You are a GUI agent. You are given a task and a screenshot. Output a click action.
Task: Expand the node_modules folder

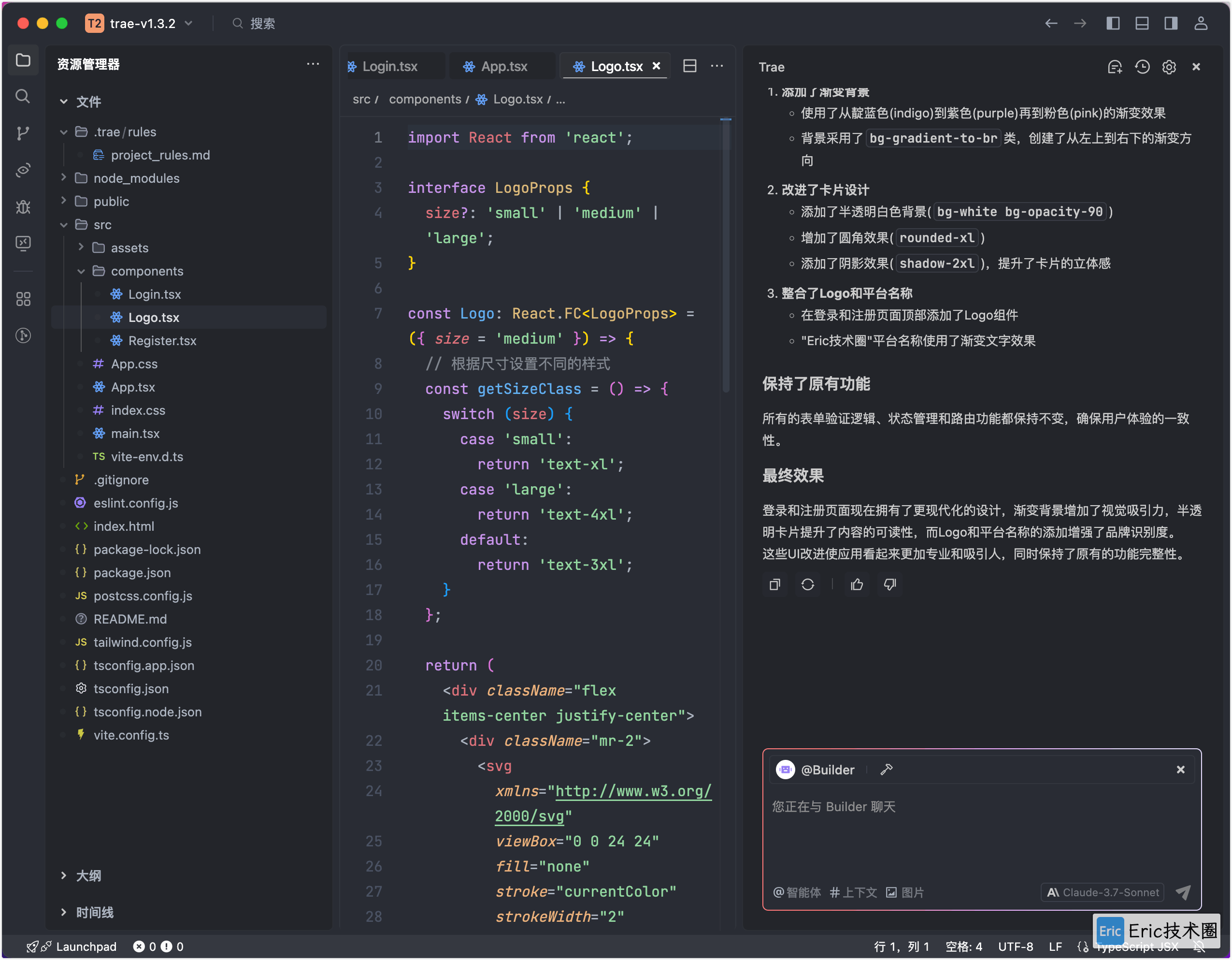[64, 178]
